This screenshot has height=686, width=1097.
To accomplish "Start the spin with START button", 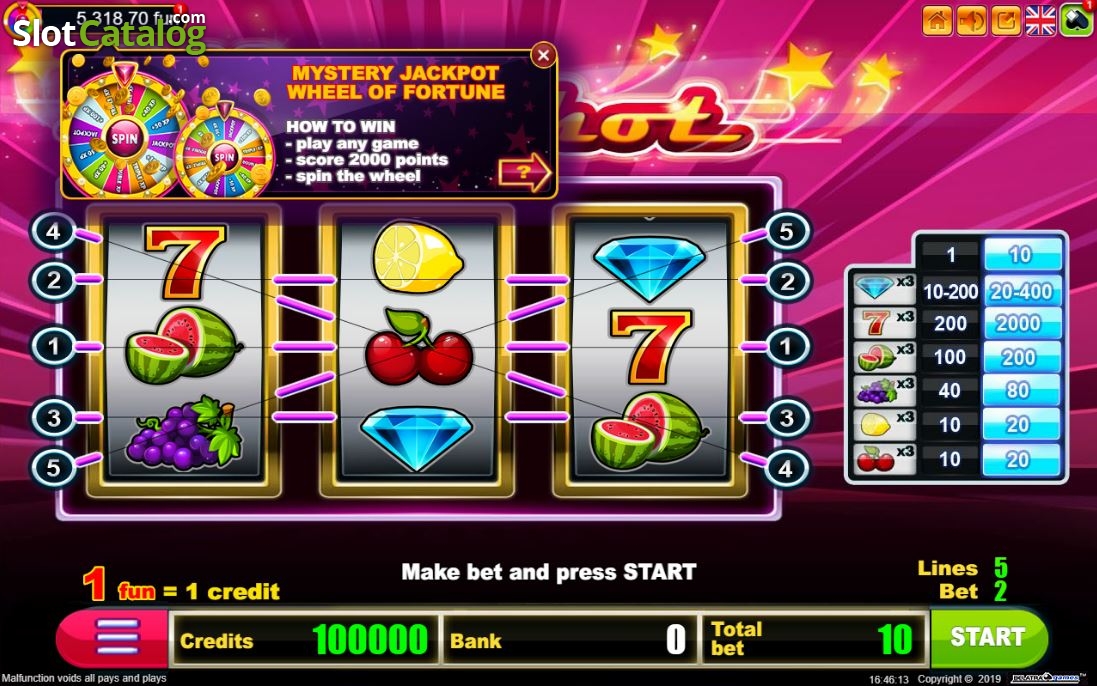I will pyautogui.click(x=988, y=637).
